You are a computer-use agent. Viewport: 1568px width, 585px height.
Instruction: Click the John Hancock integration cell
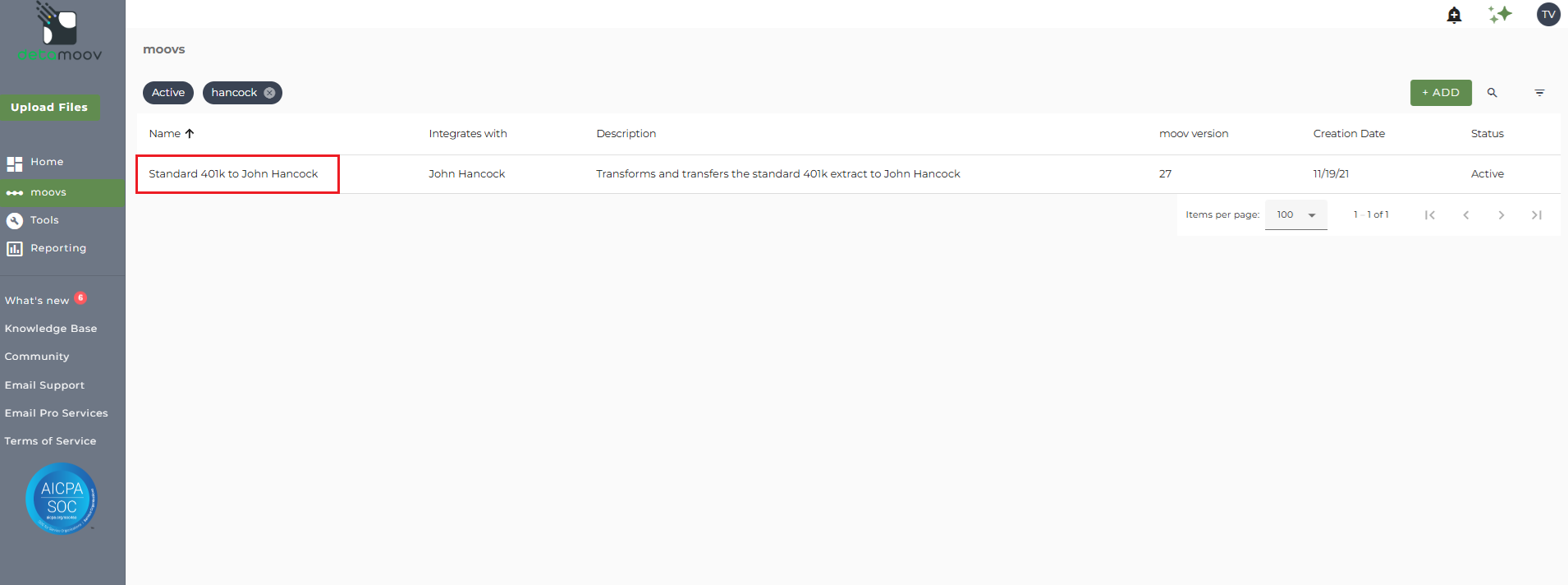pyautogui.click(x=467, y=174)
